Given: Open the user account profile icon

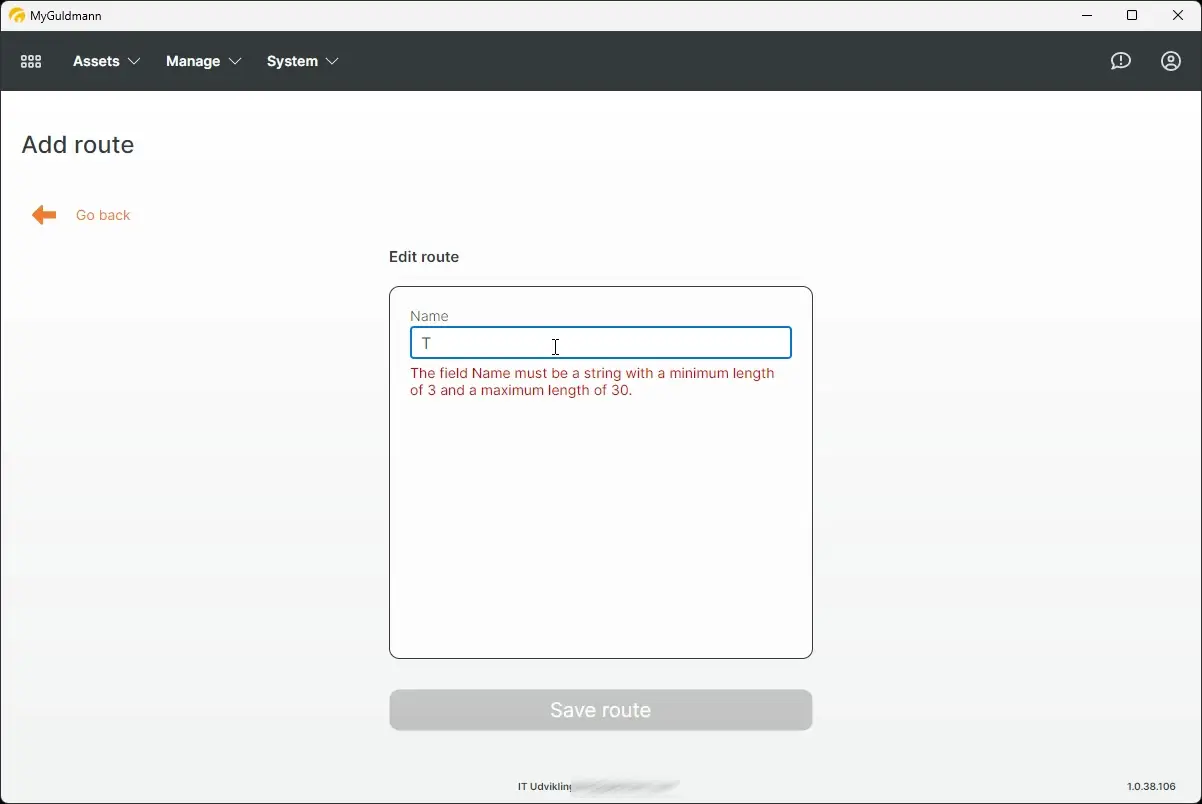Looking at the screenshot, I should click(x=1170, y=61).
